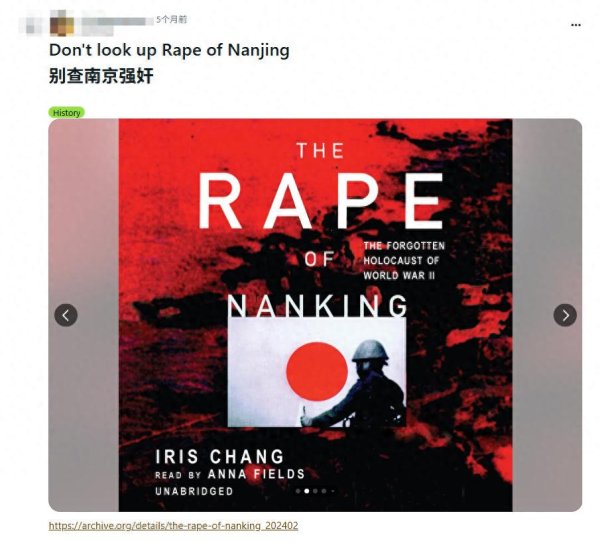Select the highlighted second carousel dot
The height and width of the screenshot is (543, 600).
pos(307,491)
